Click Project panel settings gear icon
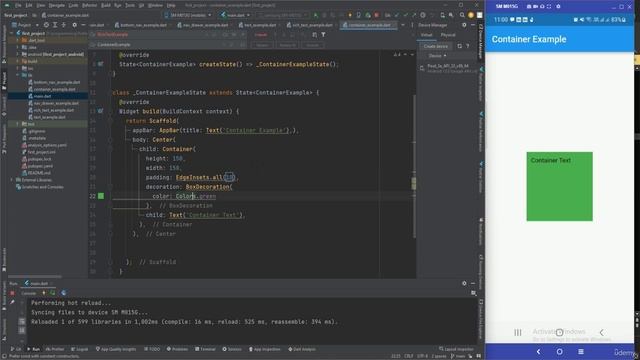640x360 pixels. click(74, 25)
